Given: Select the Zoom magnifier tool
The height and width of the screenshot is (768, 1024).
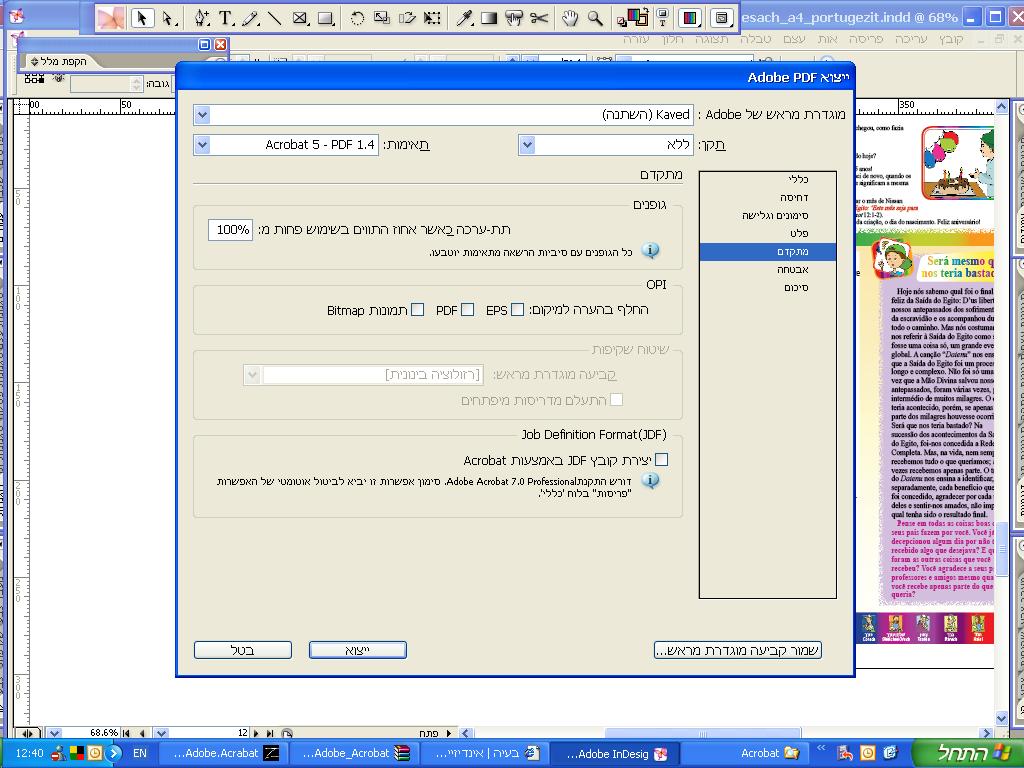Looking at the screenshot, I should point(595,18).
